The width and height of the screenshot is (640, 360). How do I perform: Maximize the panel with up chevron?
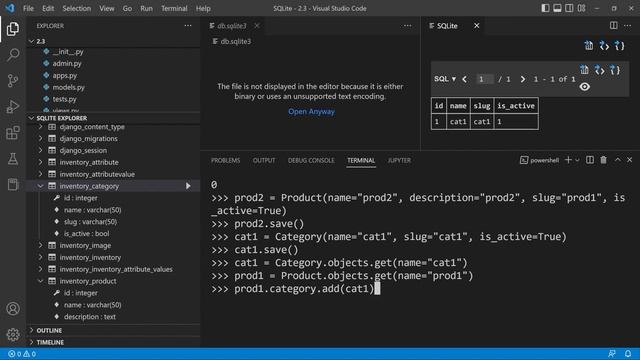click(618, 160)
